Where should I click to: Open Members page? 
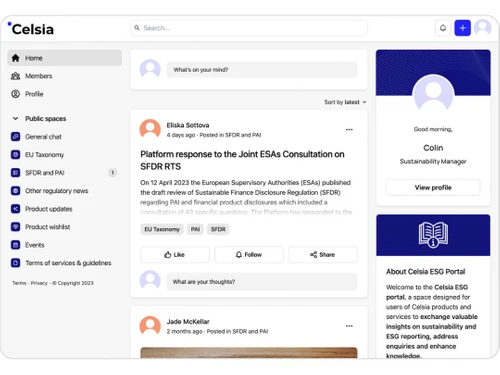(65, 76)
